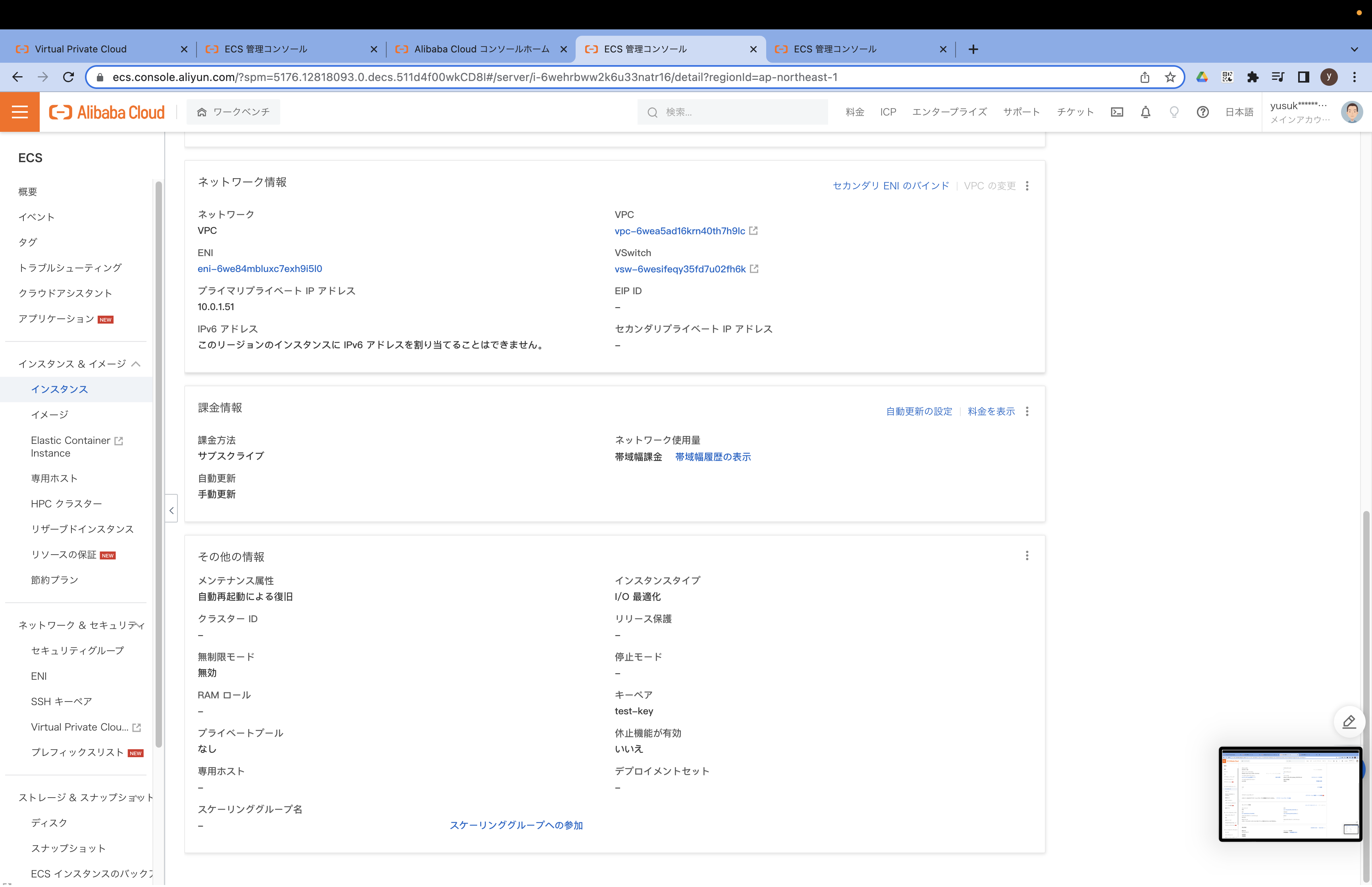The width and height of the screenshot is (1372, 887).
Task: Open the VPC link external-link icon
Action: pos(754,230)
